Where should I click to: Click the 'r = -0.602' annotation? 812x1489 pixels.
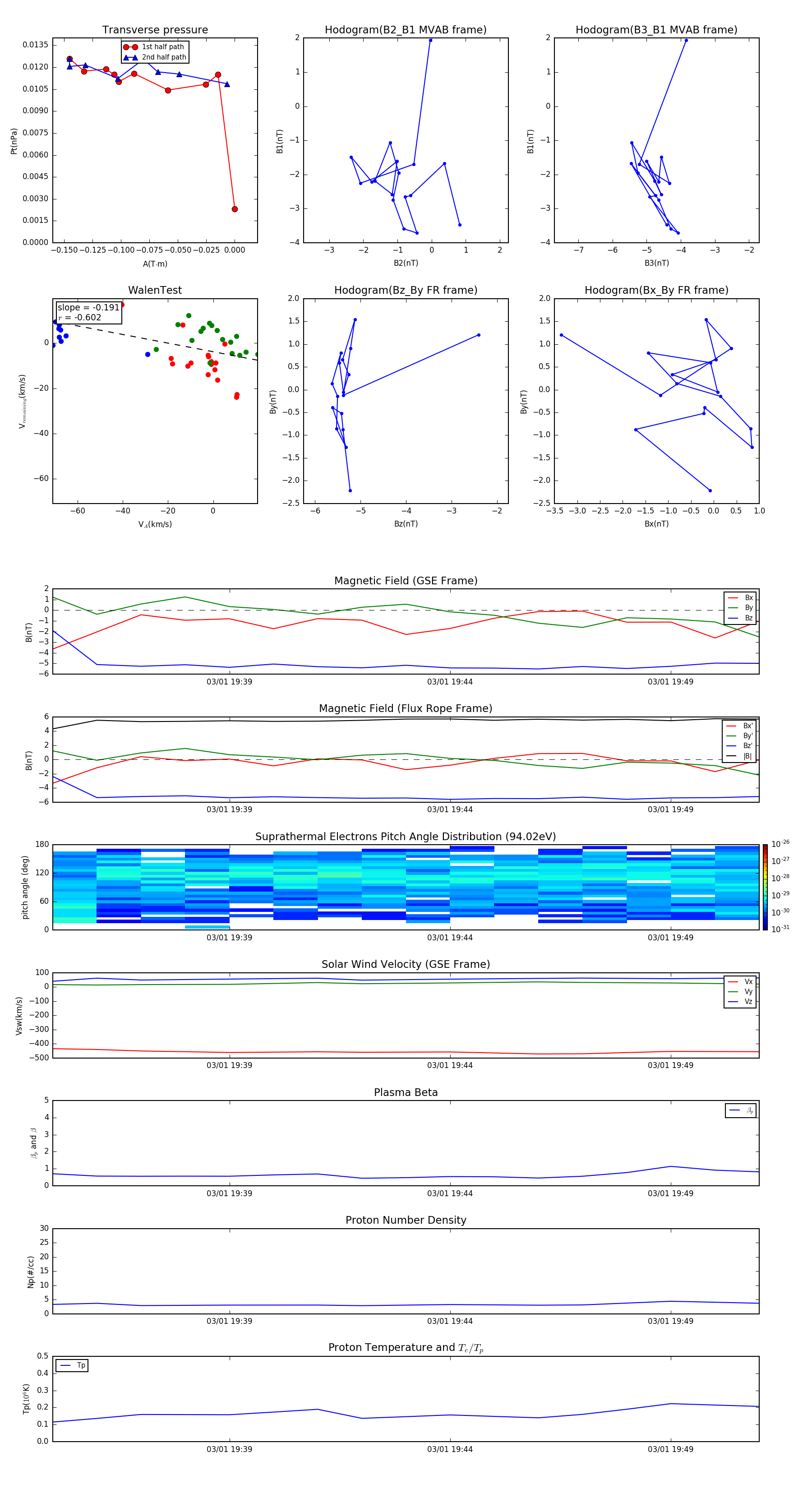pyautogui.click(x=79, y=317)
